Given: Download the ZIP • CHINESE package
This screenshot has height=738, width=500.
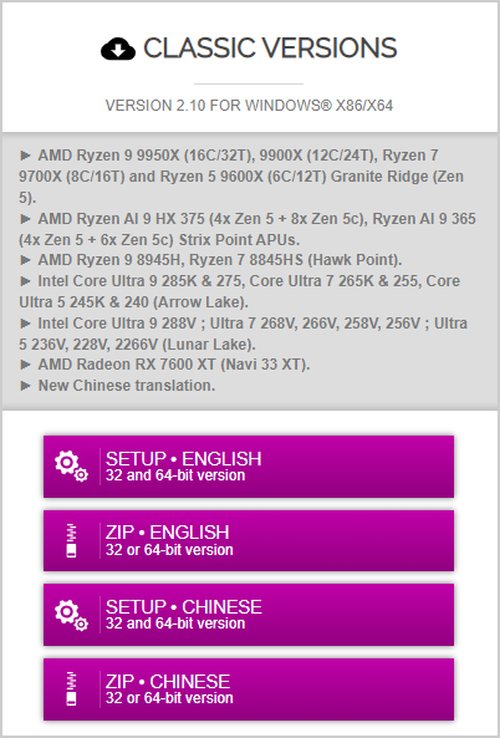Looking at the screenshot, I should 249,690.
